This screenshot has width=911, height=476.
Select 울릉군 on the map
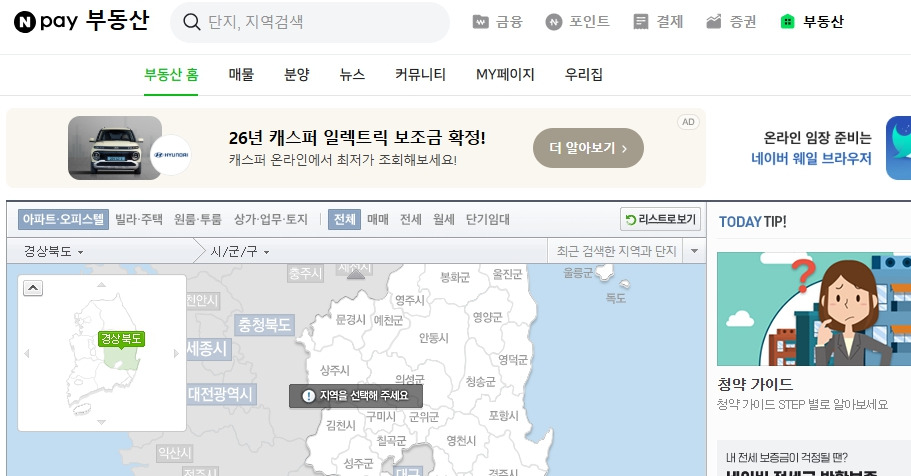pos(578,273)
